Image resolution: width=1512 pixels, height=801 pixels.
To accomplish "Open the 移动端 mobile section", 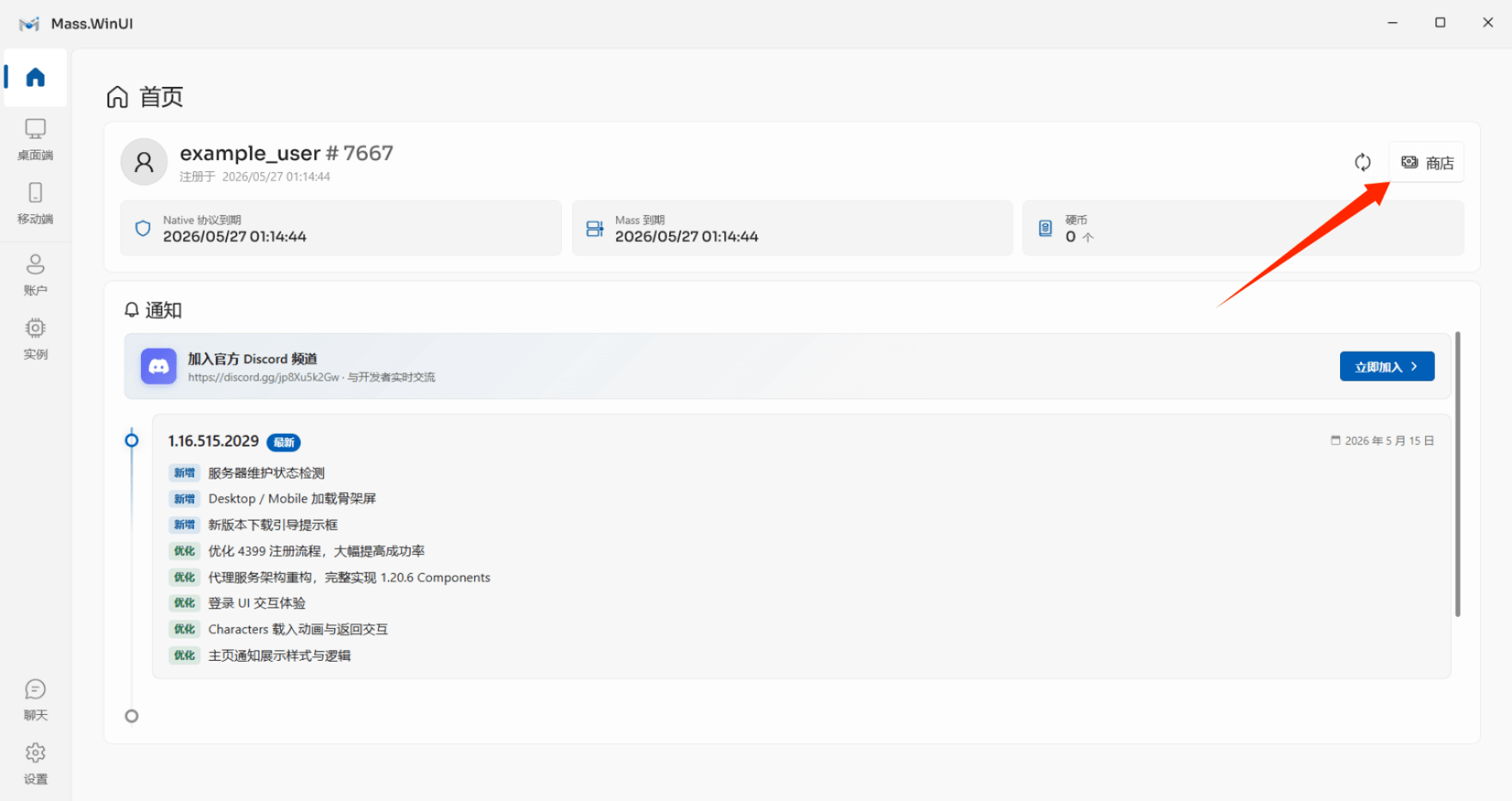I will click(x=36, y=203).
